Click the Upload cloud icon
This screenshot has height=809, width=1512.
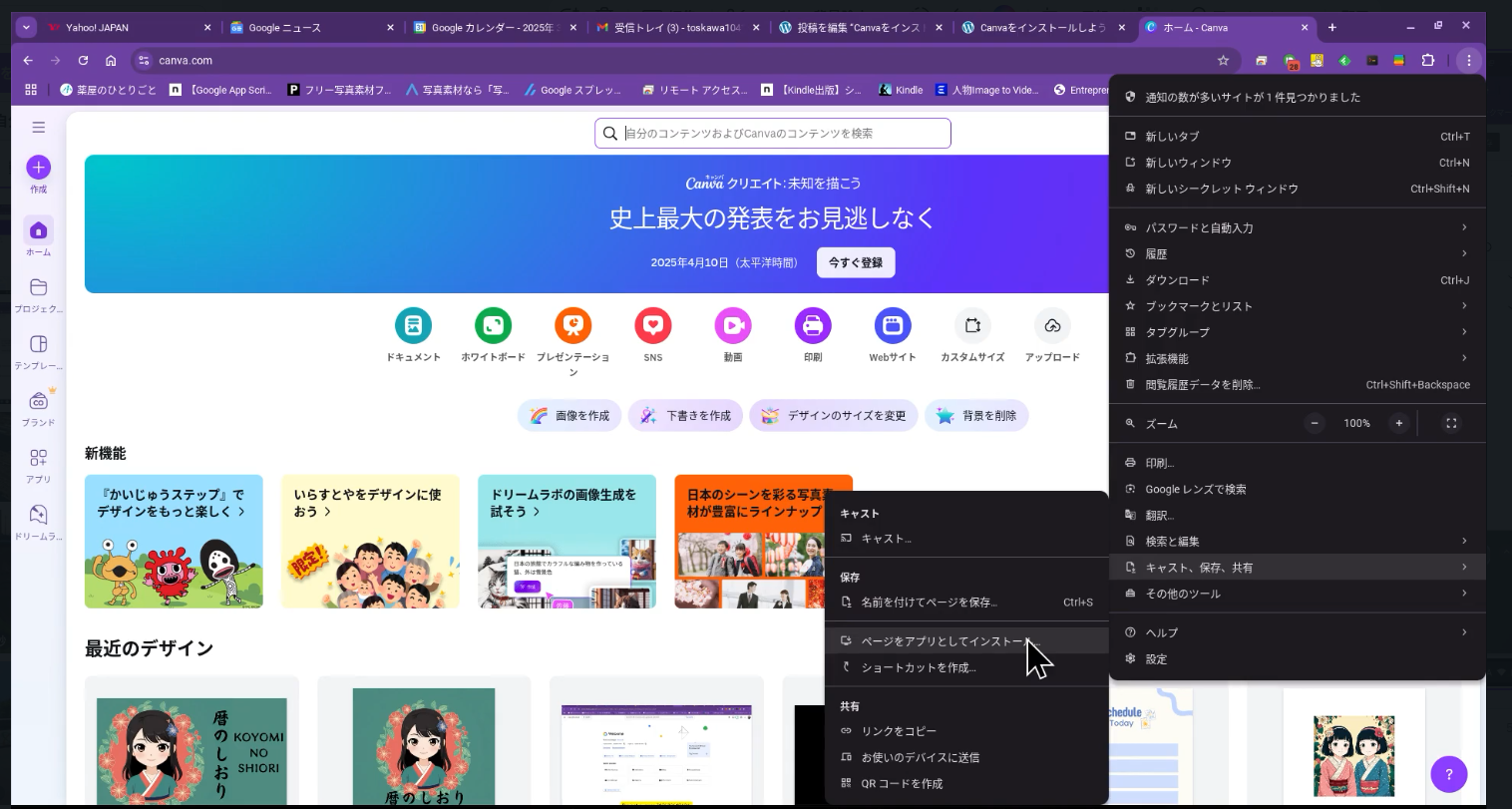[x=1051, y=325]
